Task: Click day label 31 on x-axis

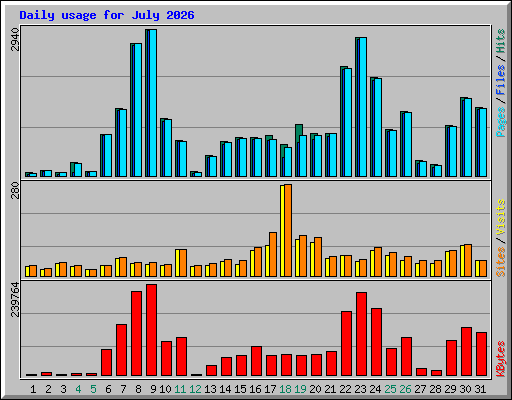Action: click(480, 389)
